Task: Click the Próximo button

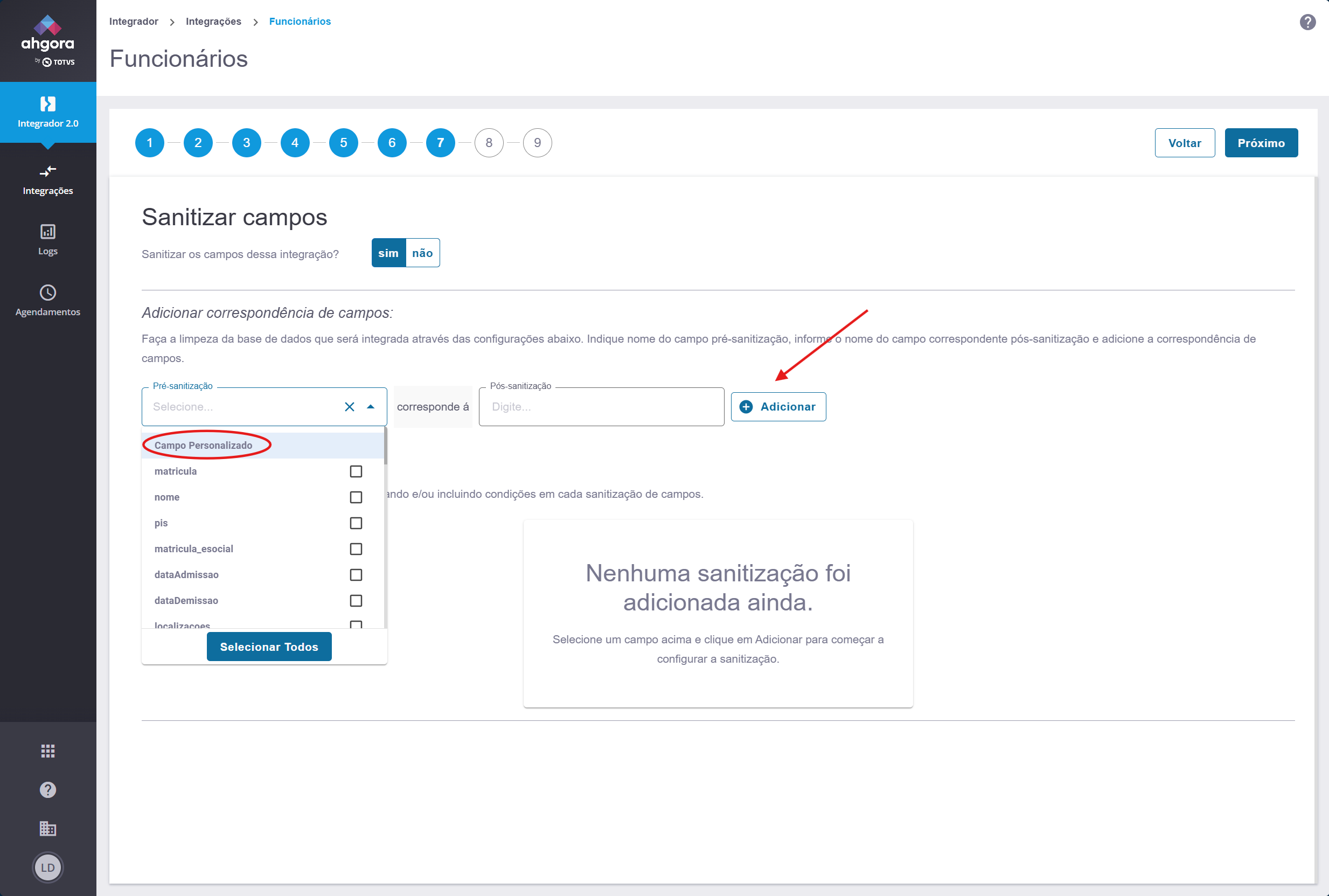Action: 1261,143
